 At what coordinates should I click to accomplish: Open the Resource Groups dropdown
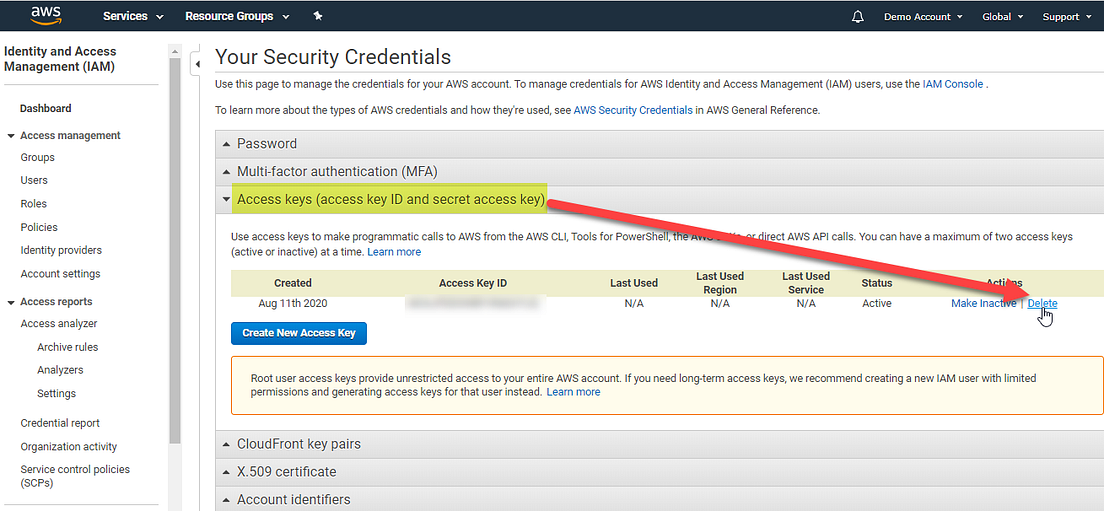click(237, 16)
